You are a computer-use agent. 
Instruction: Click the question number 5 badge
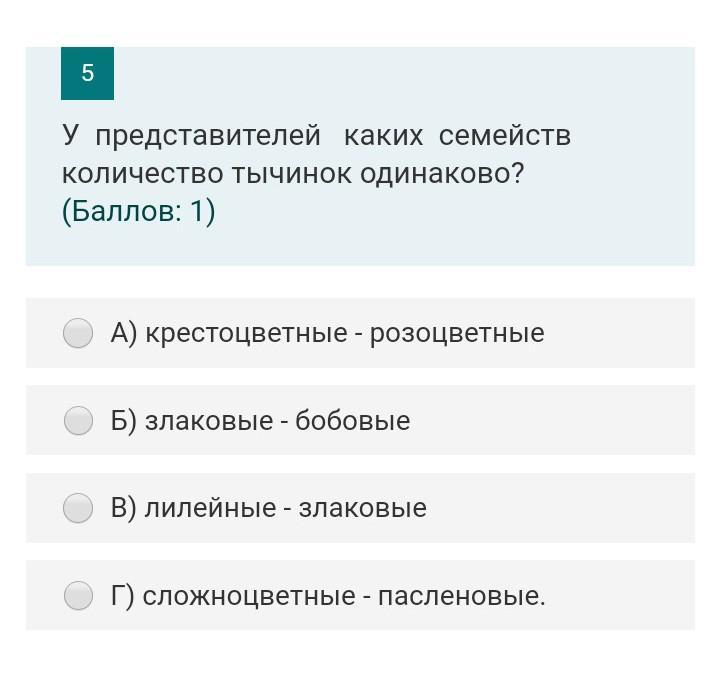[x=87, y=73]
